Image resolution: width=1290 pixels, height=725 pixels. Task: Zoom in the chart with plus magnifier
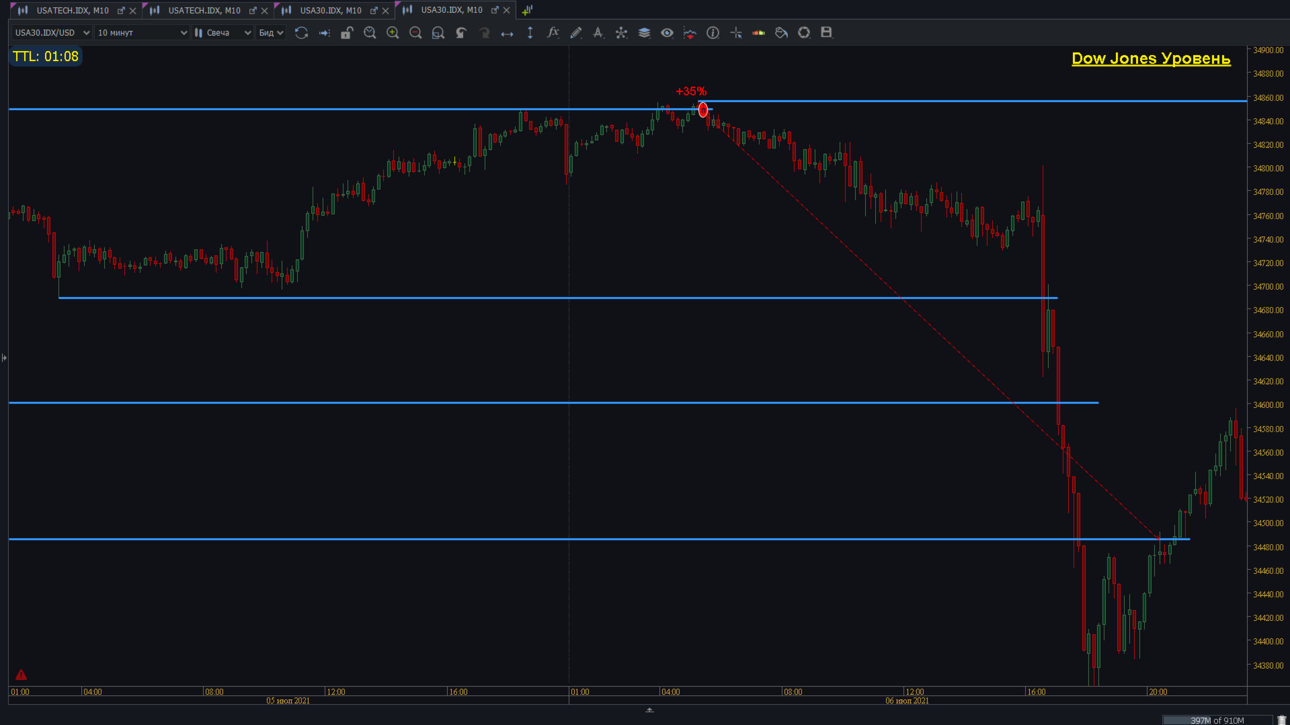tap(393, 33)
